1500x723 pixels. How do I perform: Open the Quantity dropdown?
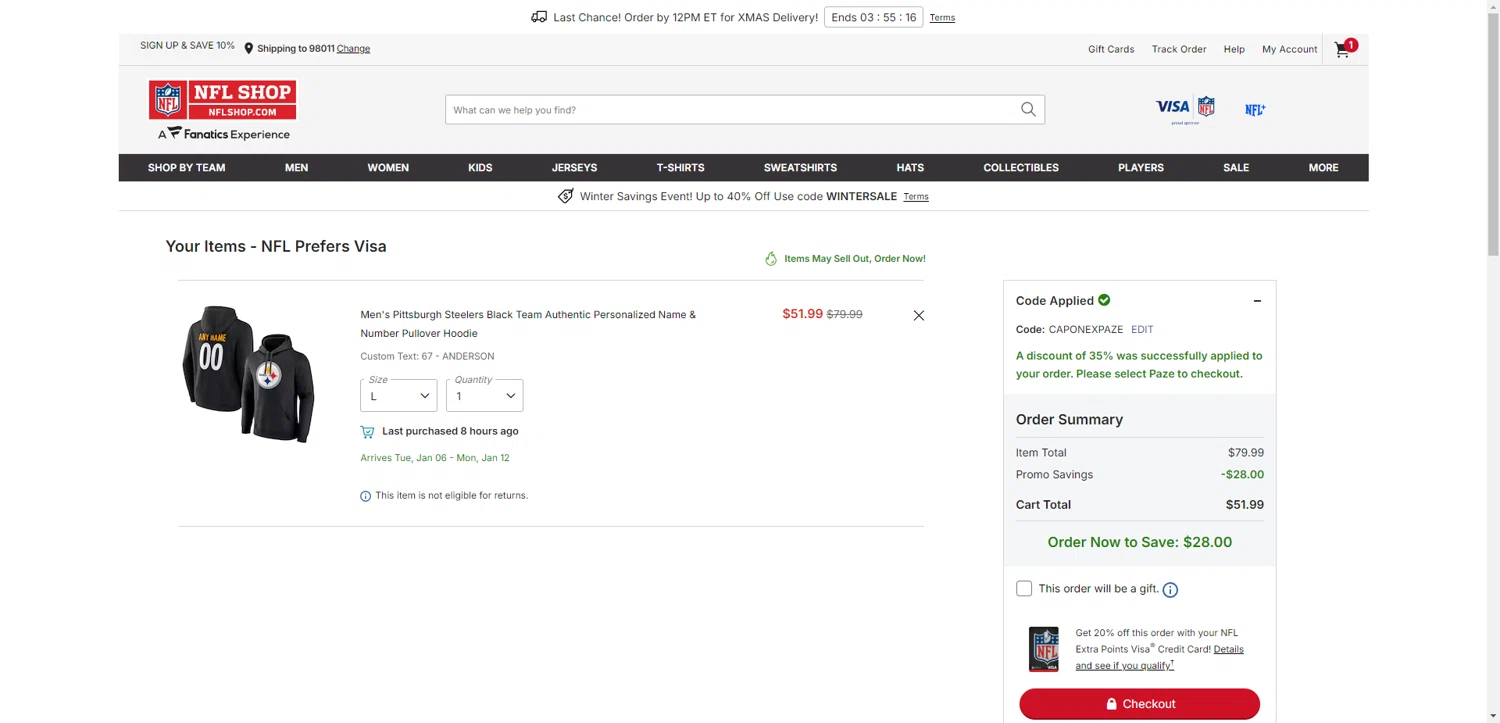point(485,395)
